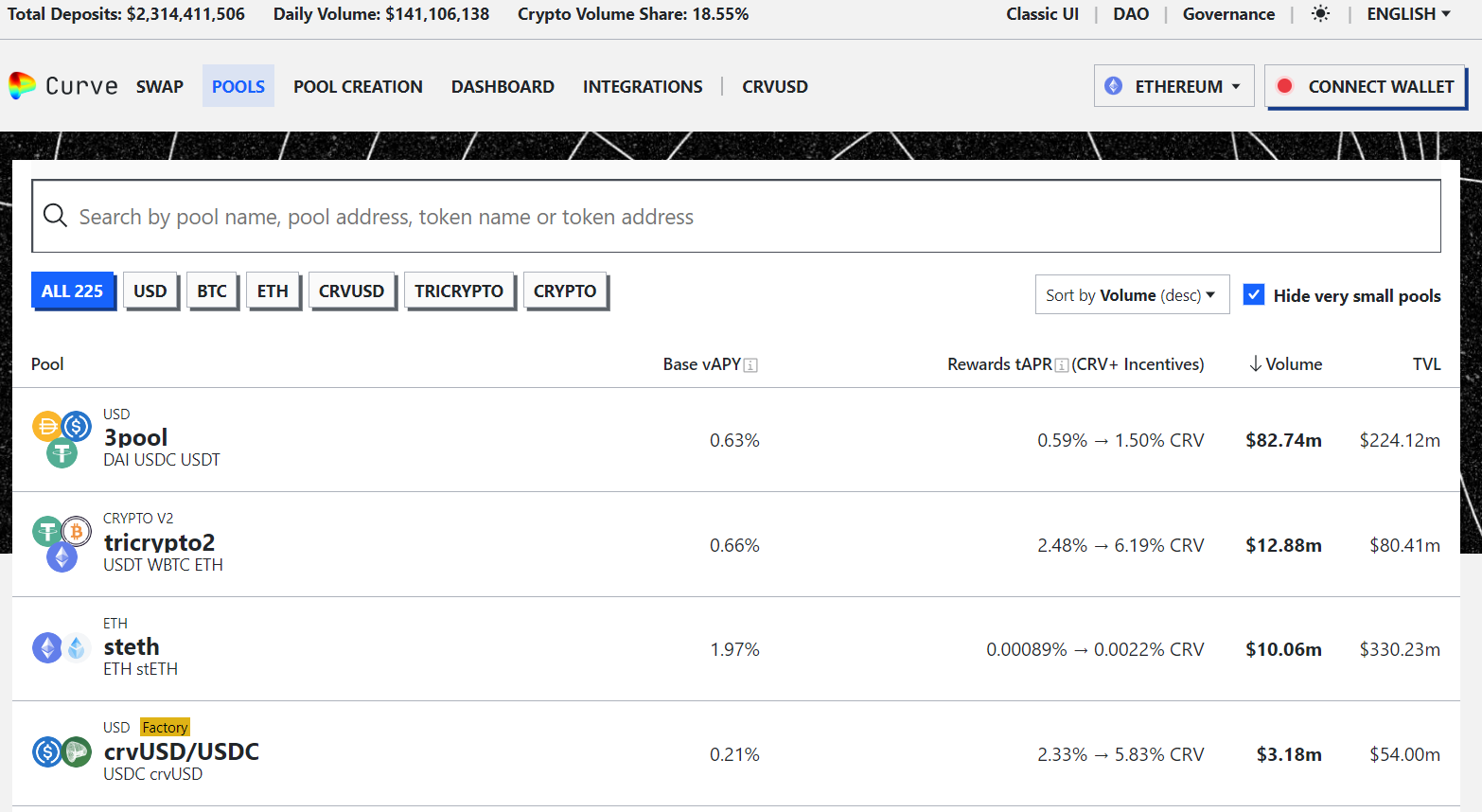Viewport: 1482px width, 812px height.
Task: Click the $82.74m volume value
Action: point(1283,440)
